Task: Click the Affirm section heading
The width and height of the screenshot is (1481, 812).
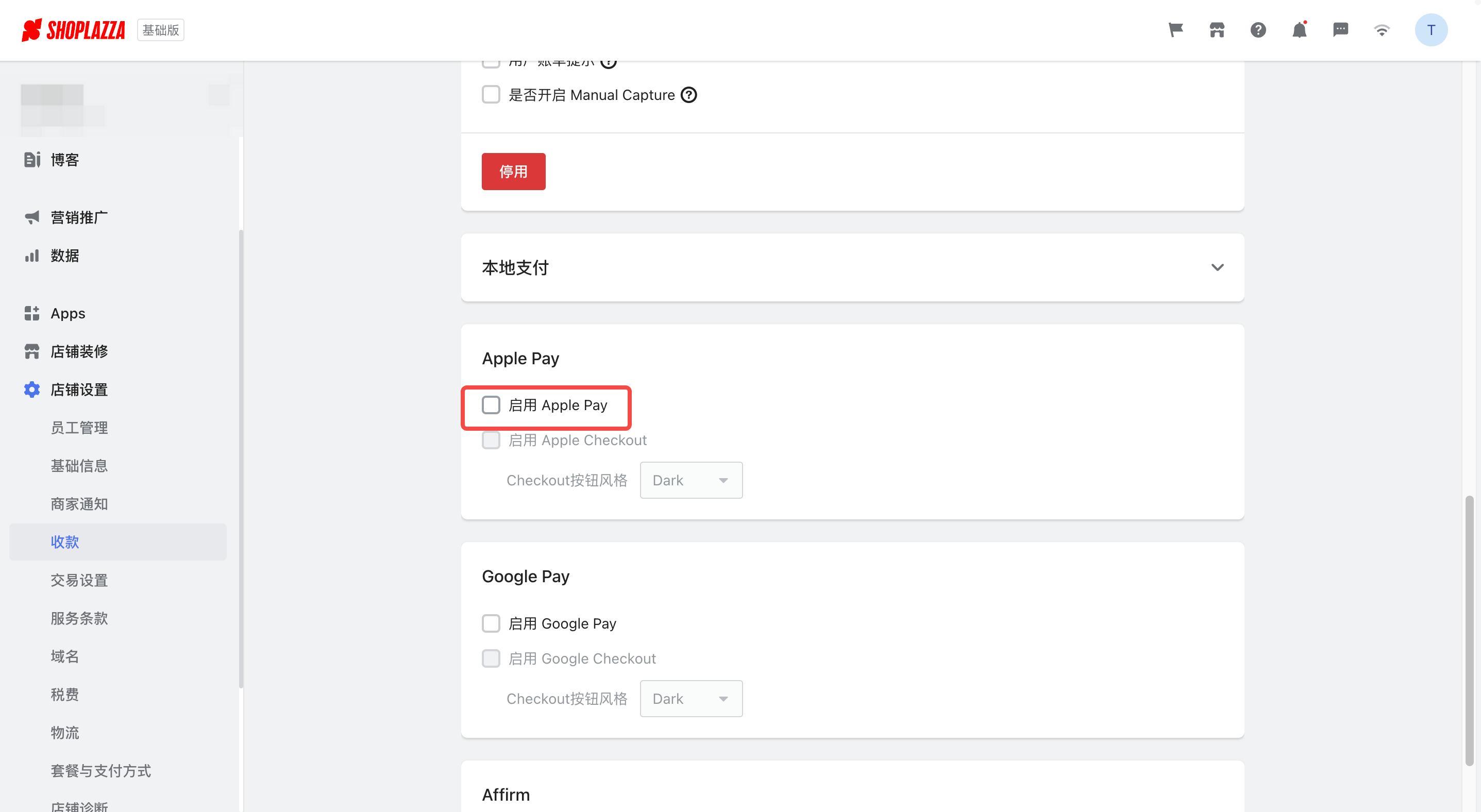Action: click(506, 795)
